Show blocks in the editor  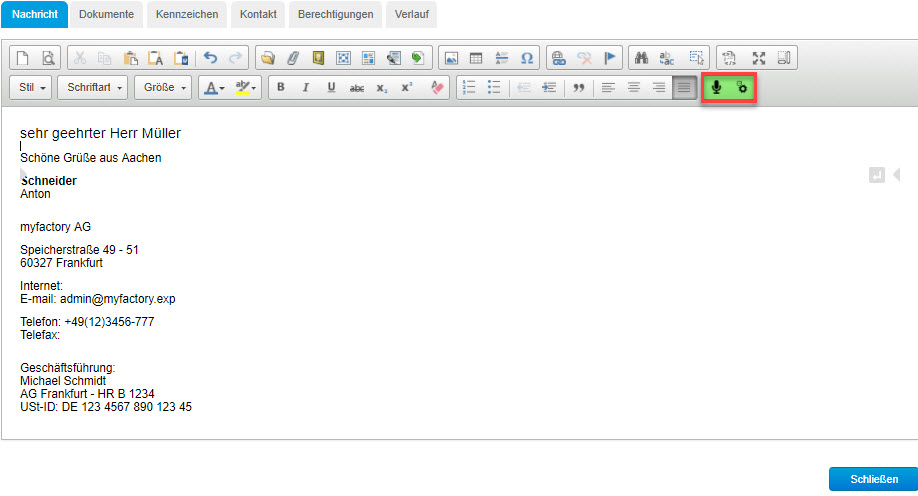[x=784, y=58]
